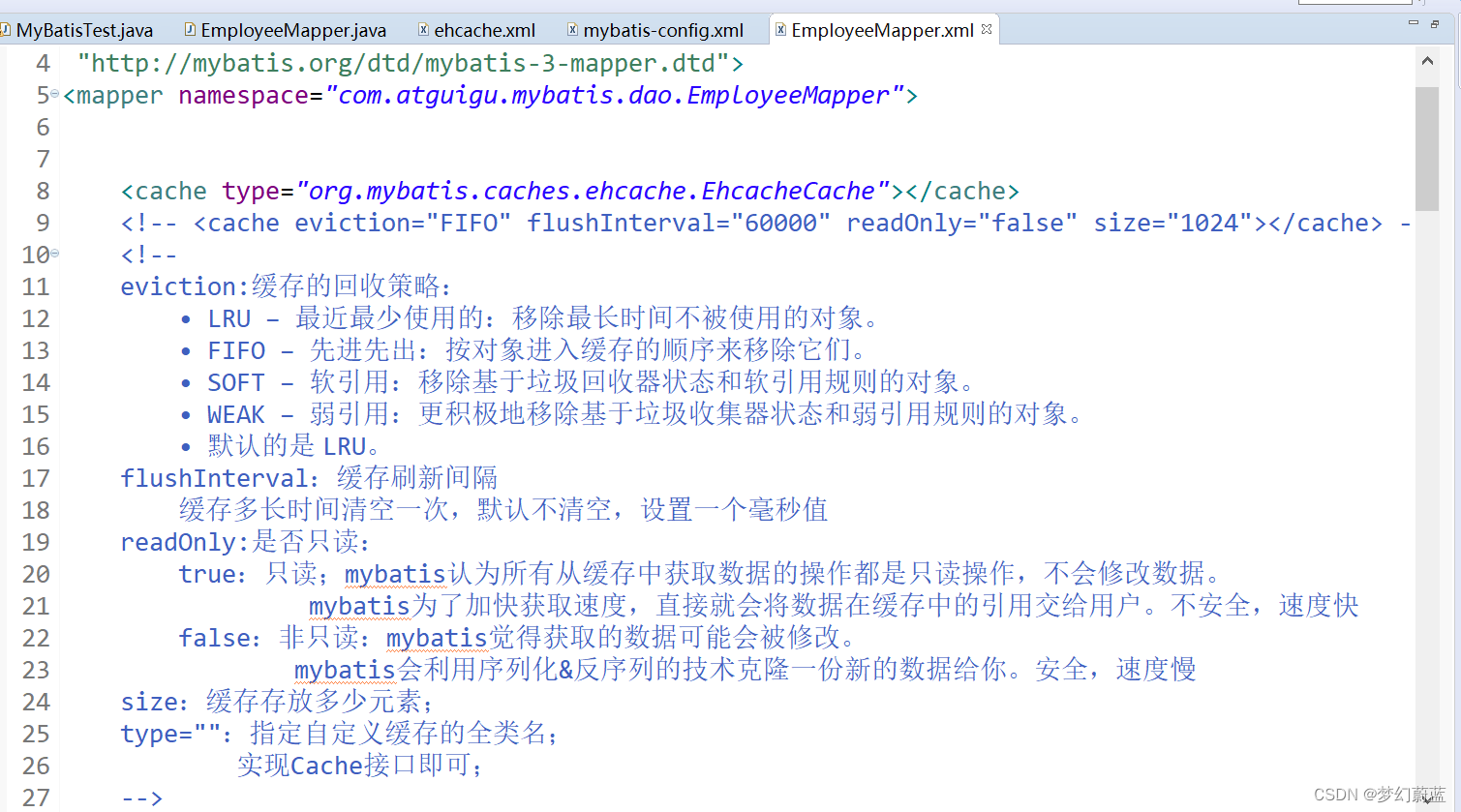
Task: Click the vertical scrollbar thumb
Action: (x=1427, y=148)
